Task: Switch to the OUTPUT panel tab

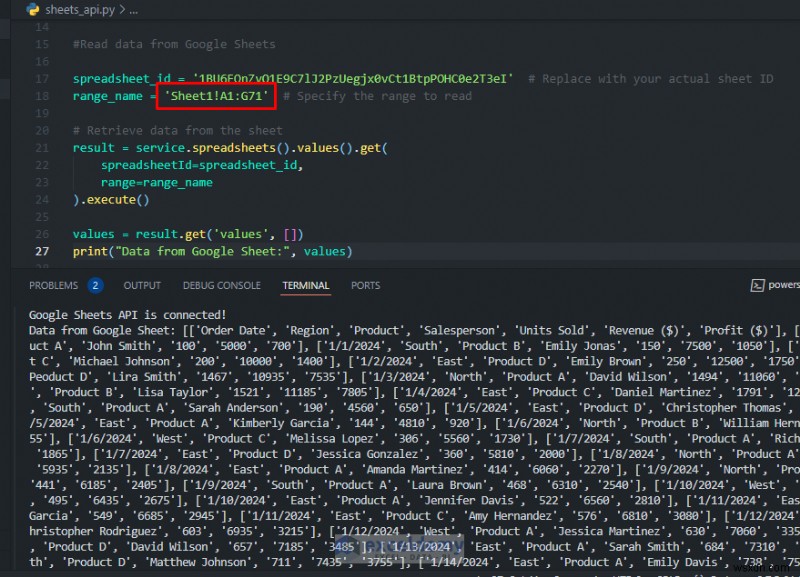Action: (142, 285)
